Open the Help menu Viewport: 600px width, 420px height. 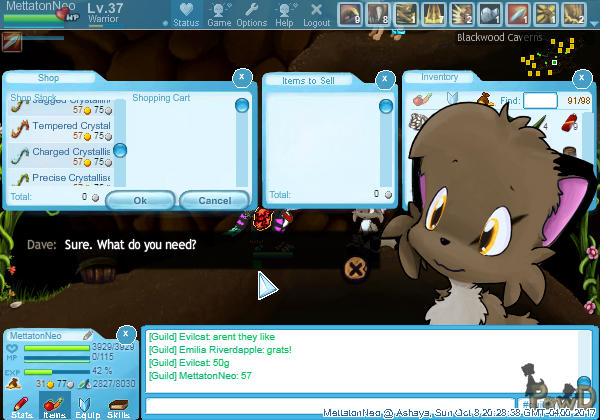click(285, 13)
